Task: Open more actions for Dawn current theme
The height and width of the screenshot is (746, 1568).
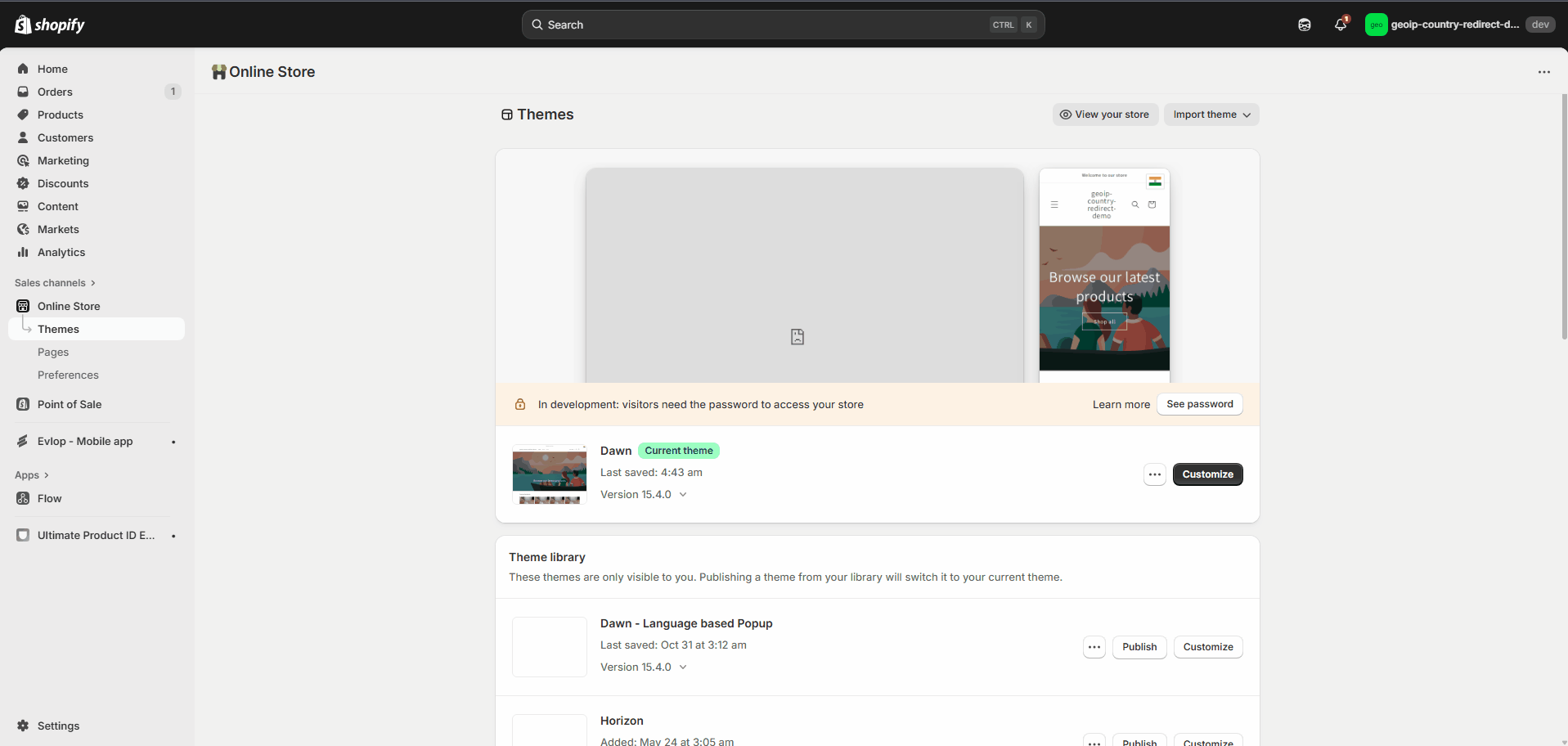Action: point(1154,474)
